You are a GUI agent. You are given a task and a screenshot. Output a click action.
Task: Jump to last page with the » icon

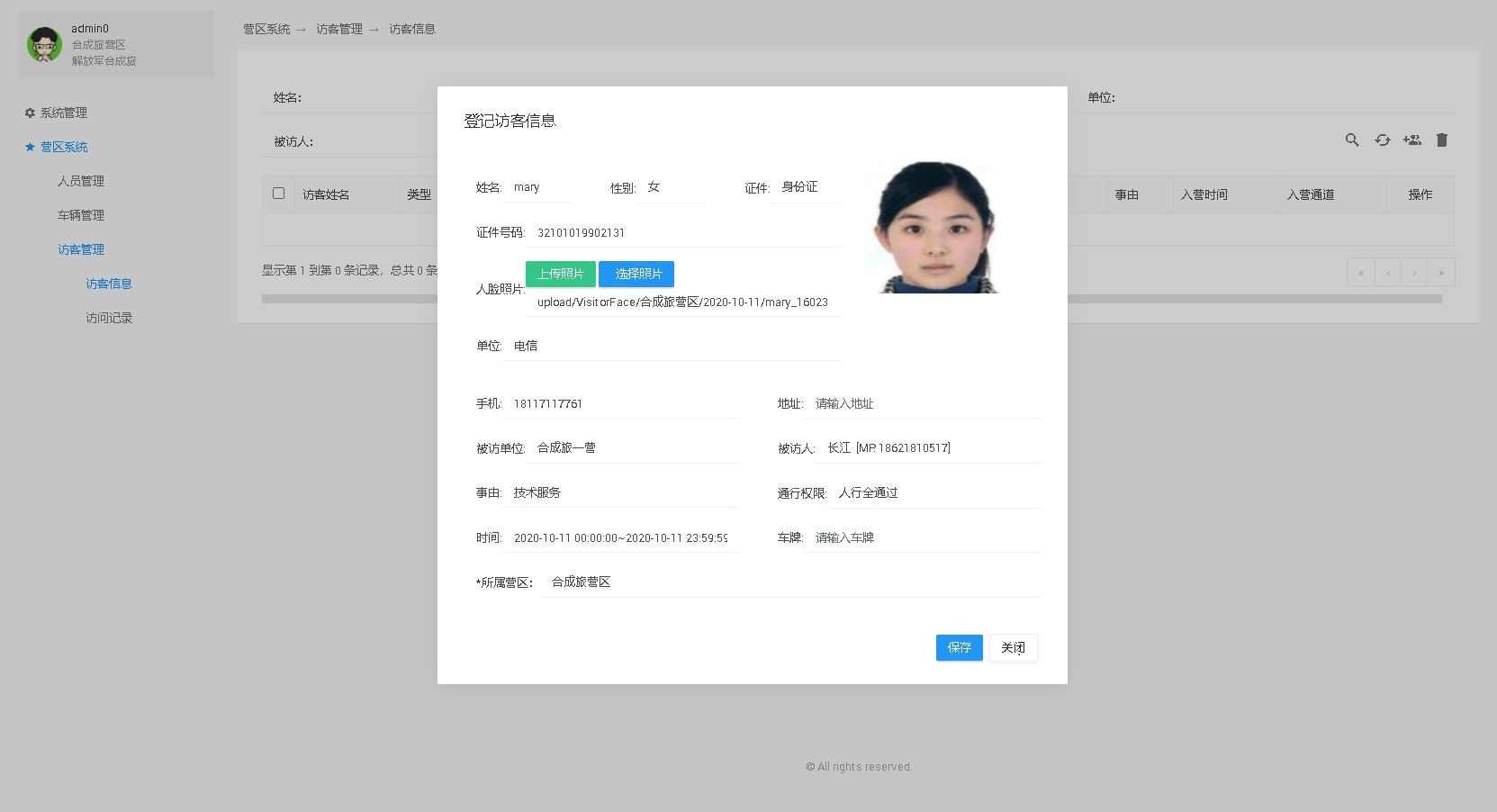click(x=1441, y=272)
